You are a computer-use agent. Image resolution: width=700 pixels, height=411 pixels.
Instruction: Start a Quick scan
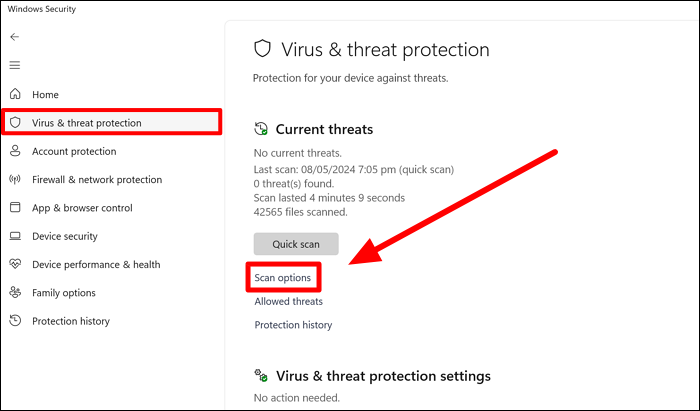(x=296, y=244)
